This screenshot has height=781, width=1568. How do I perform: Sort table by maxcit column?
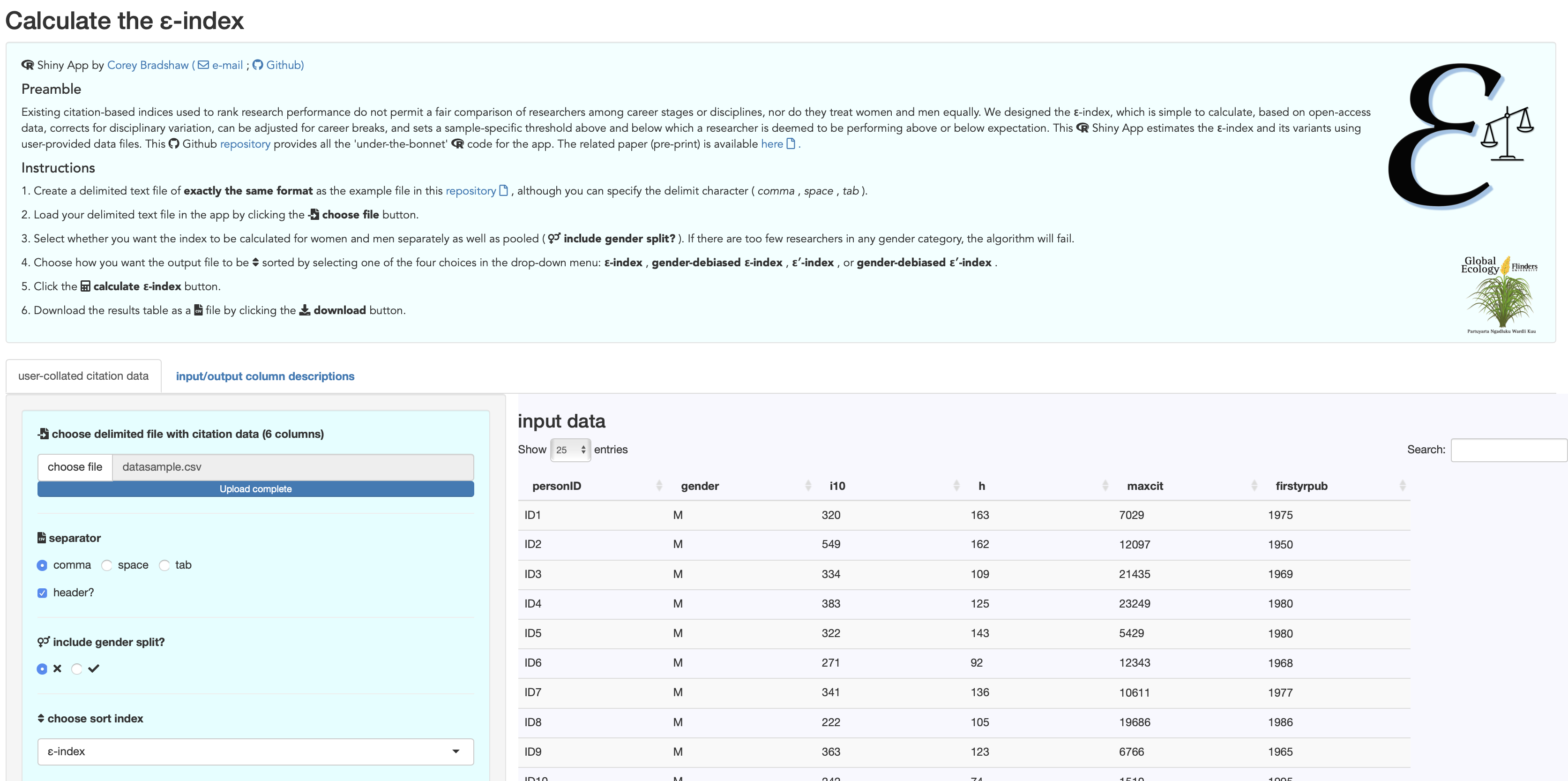(x=1144, y=486)
